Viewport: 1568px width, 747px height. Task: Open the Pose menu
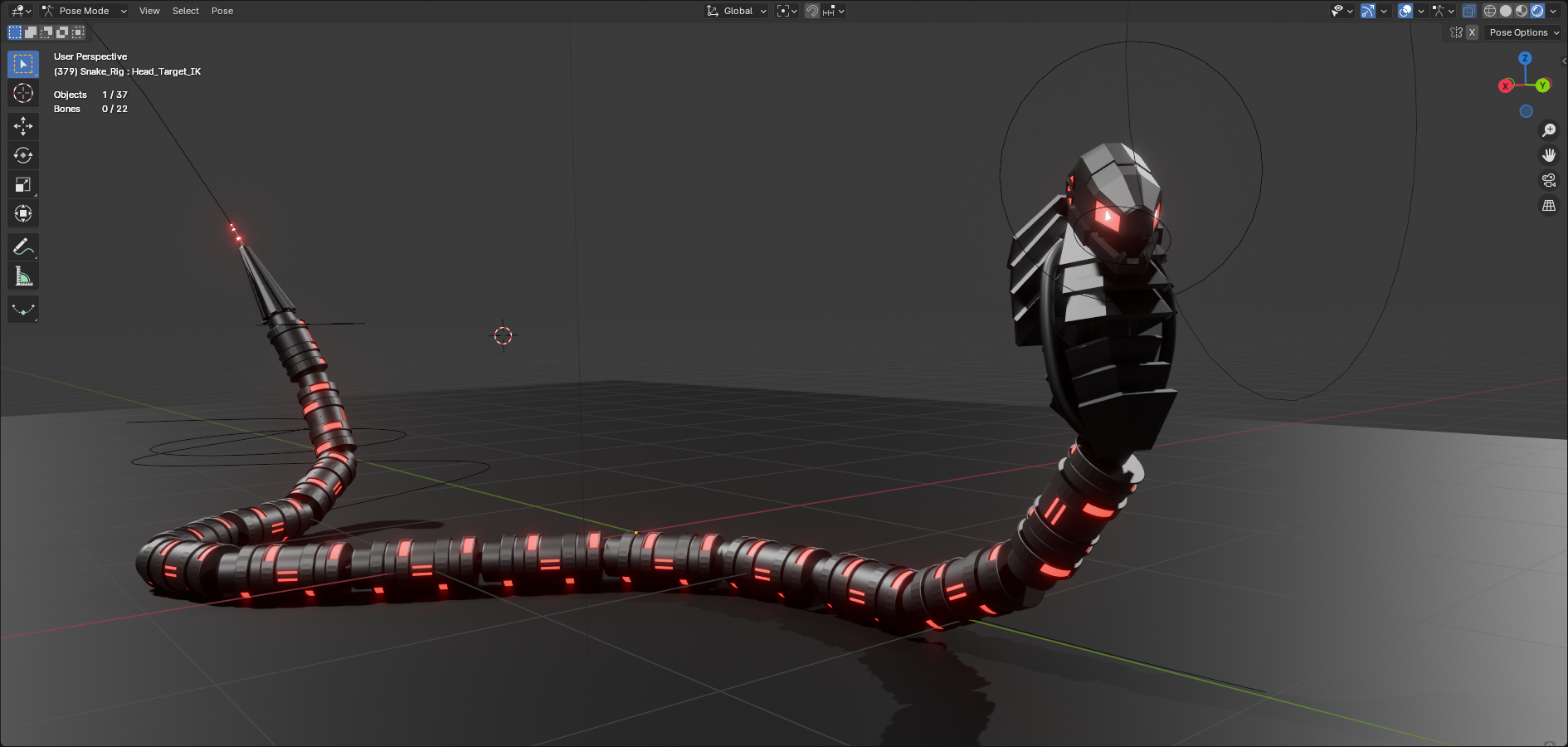pos(222,11)
